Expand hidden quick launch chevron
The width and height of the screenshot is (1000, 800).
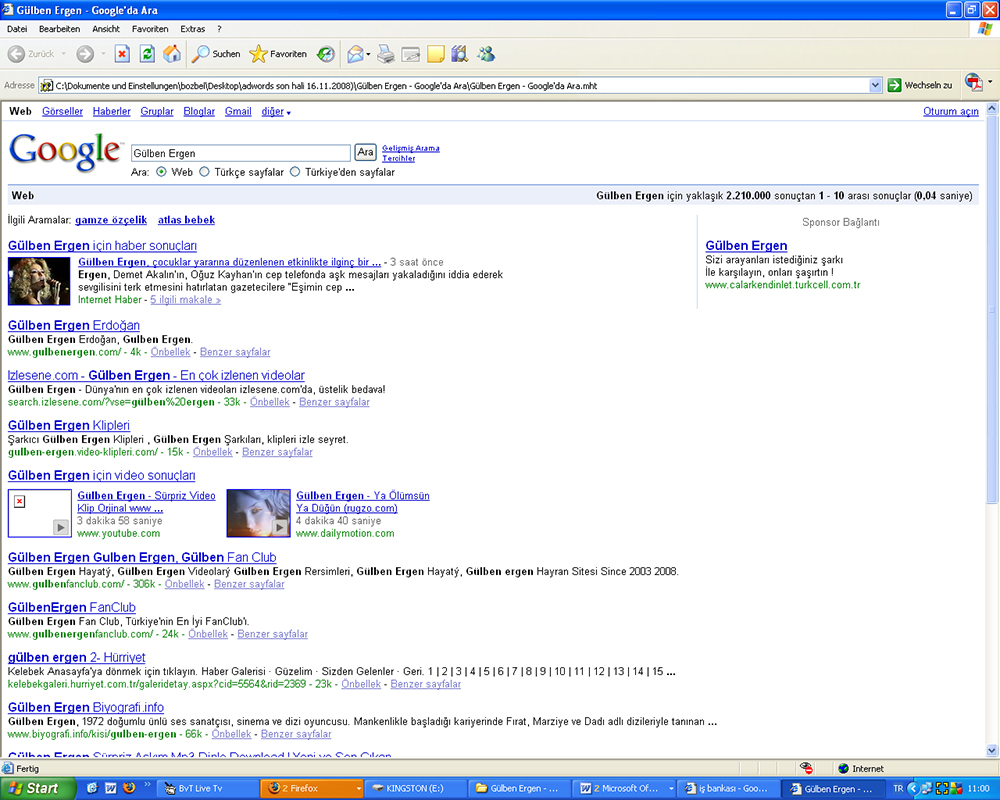click(148, 785)
